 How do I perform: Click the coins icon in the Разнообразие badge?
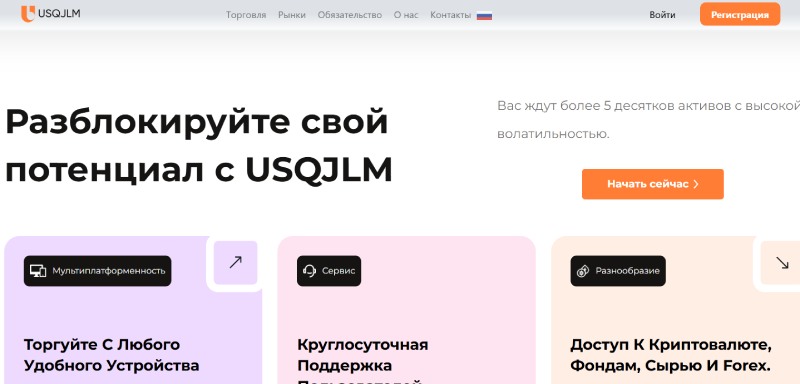[583, 271]
